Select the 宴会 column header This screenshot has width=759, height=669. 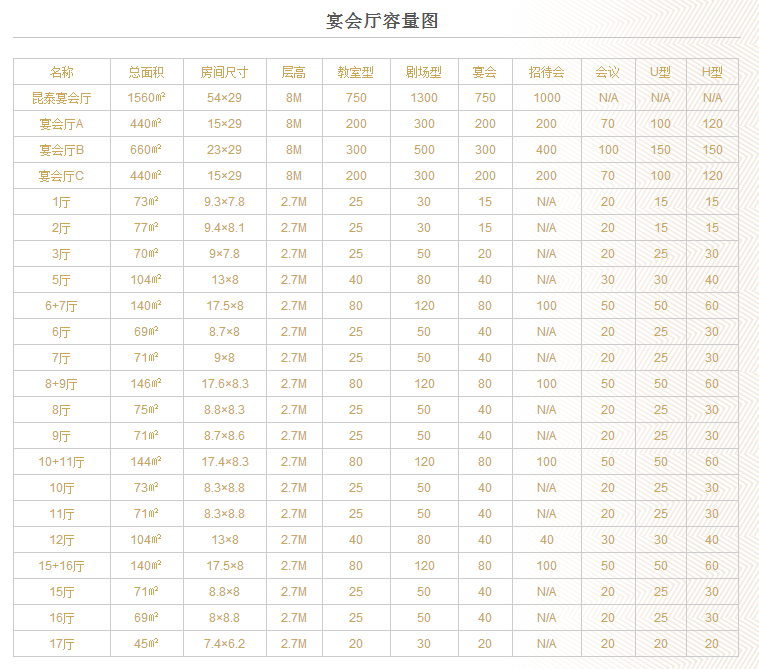coord(485,72)
